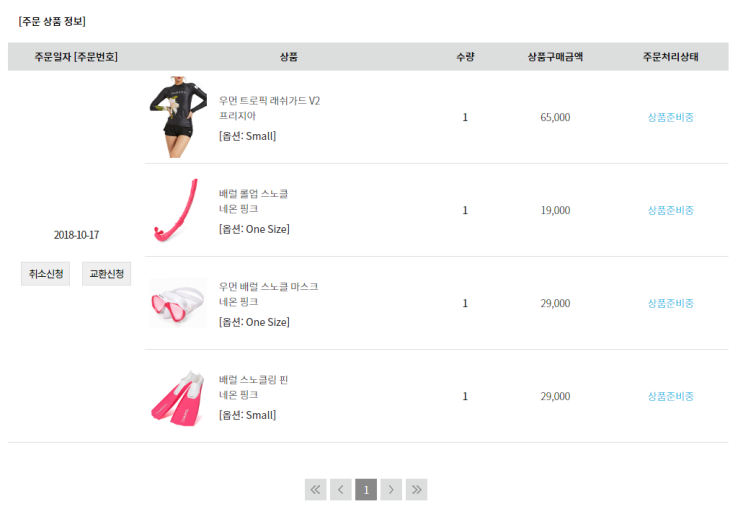Click 상품준비중 status for the snorkel mask
Viewport: 743px width, 522px height.
pyautogui.click(x=670, y=303)
